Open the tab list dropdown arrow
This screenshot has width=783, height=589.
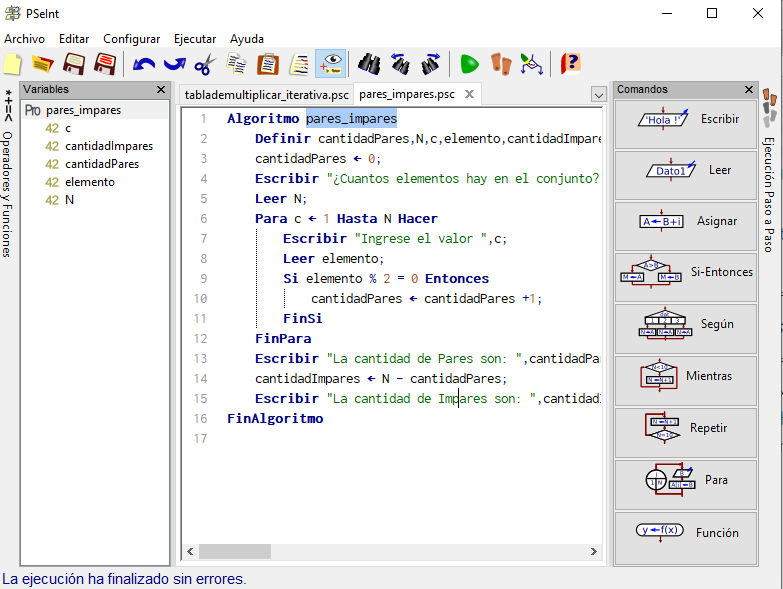tap(598, 94)
